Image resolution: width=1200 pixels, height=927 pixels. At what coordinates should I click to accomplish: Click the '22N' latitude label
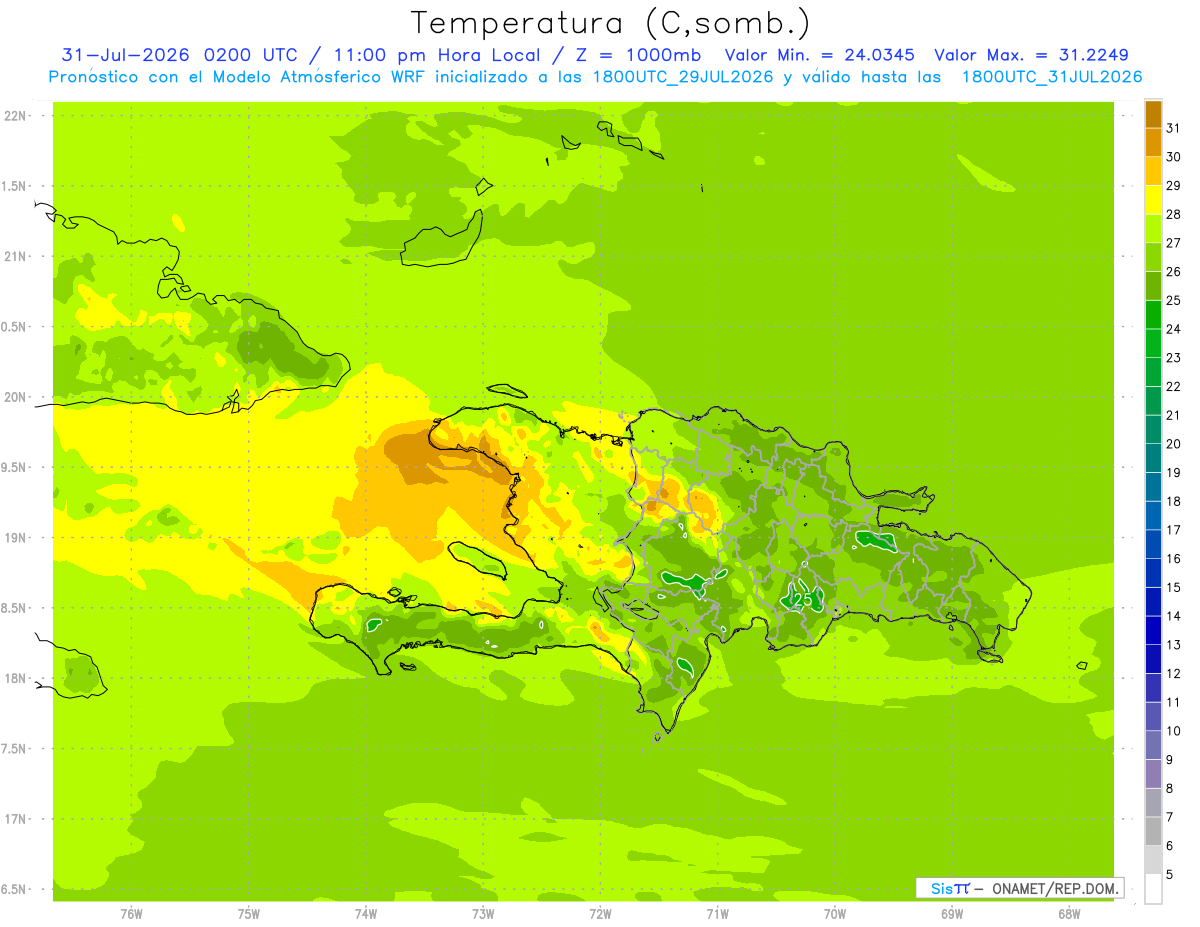point(15,116)
